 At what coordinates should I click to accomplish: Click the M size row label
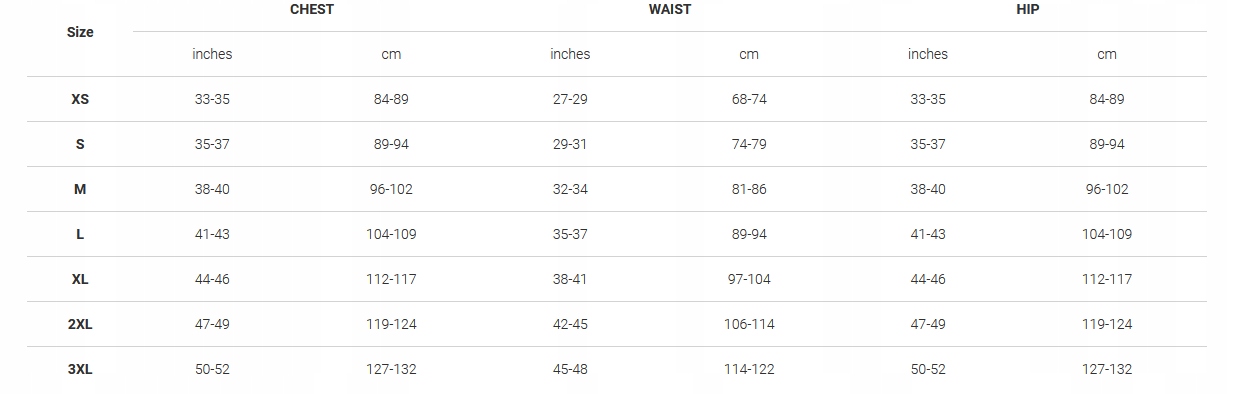80,190
